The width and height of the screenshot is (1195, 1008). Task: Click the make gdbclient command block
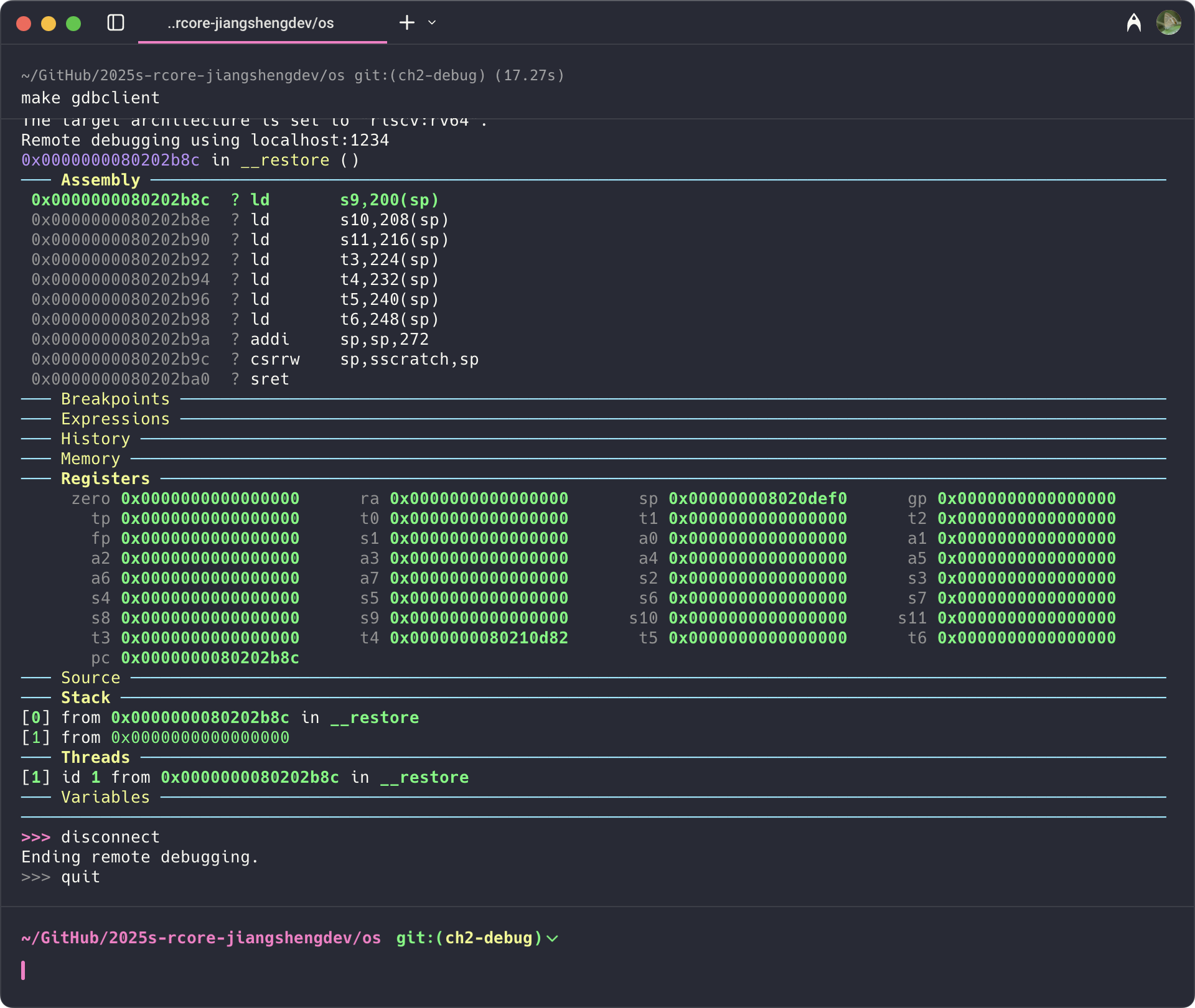click(x=91, y=98)
